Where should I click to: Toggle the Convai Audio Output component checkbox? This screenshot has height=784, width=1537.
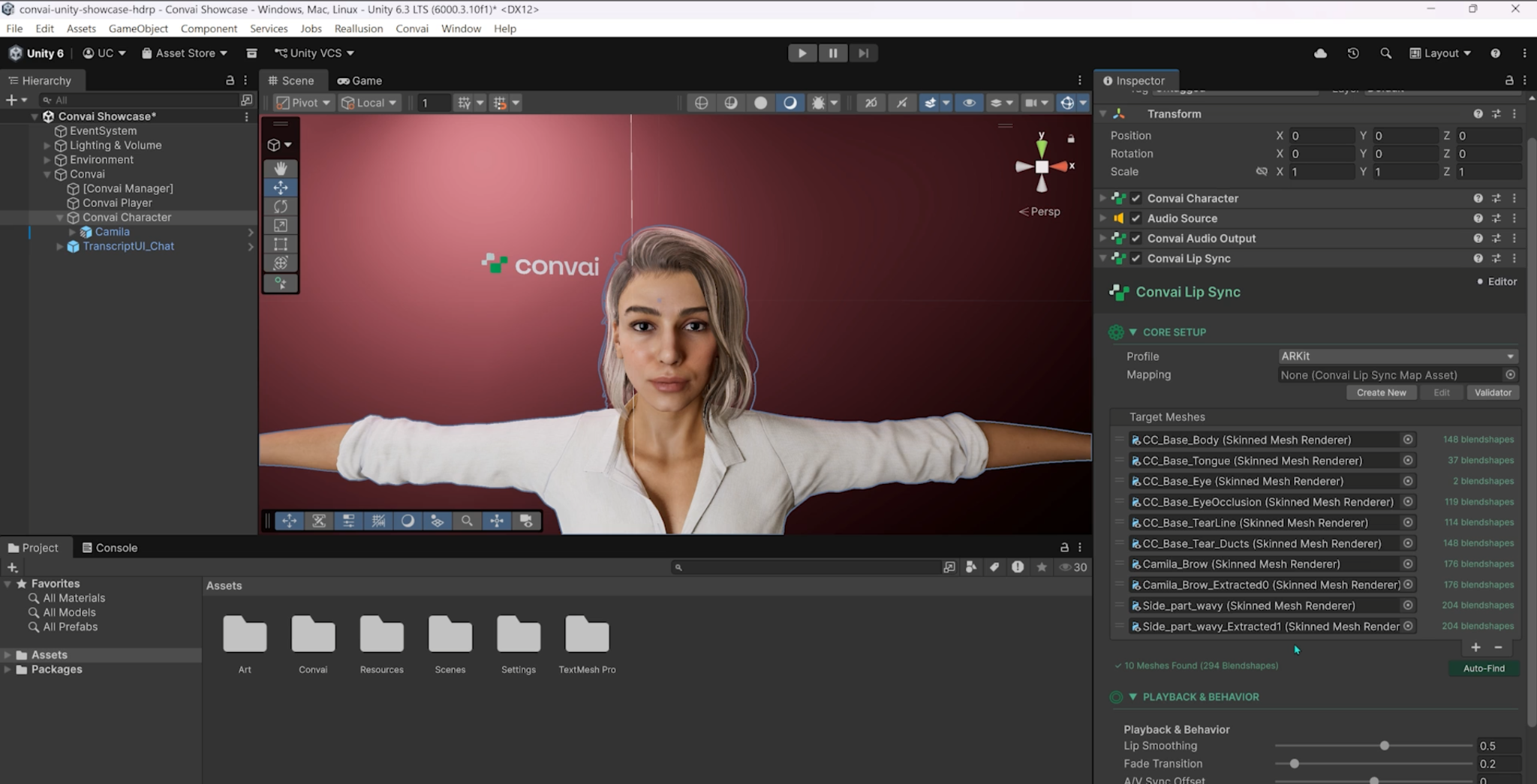pyautogui.click(x=1136, y=239)
